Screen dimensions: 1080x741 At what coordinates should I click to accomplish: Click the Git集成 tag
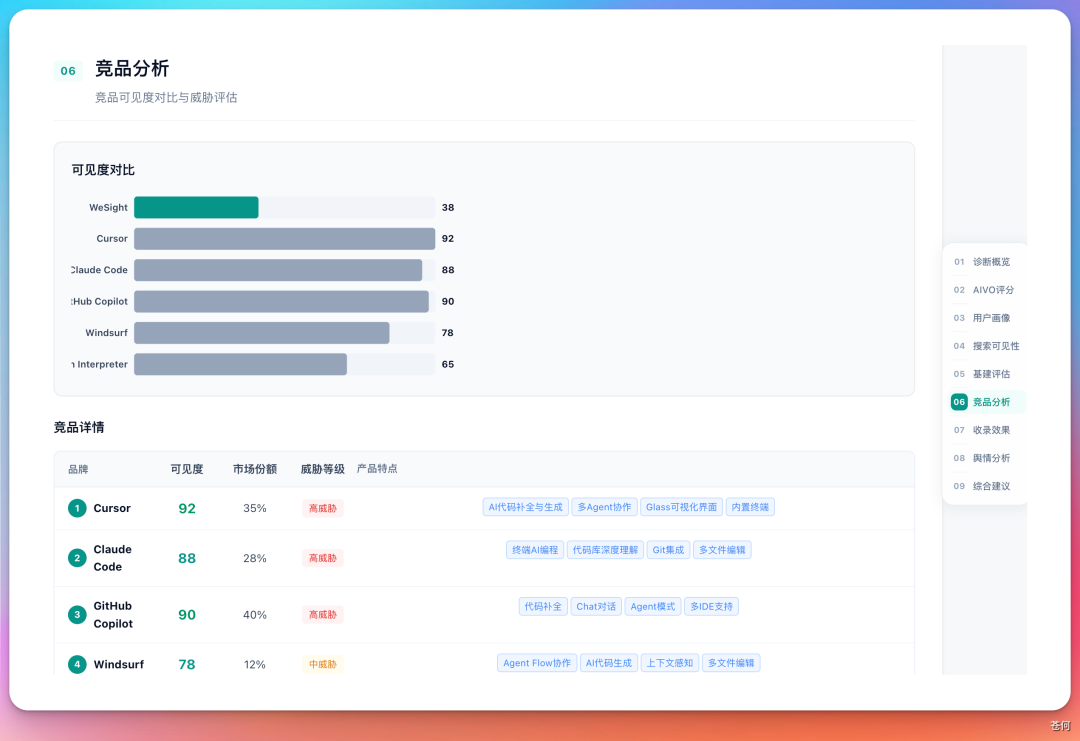pos(668,550)
